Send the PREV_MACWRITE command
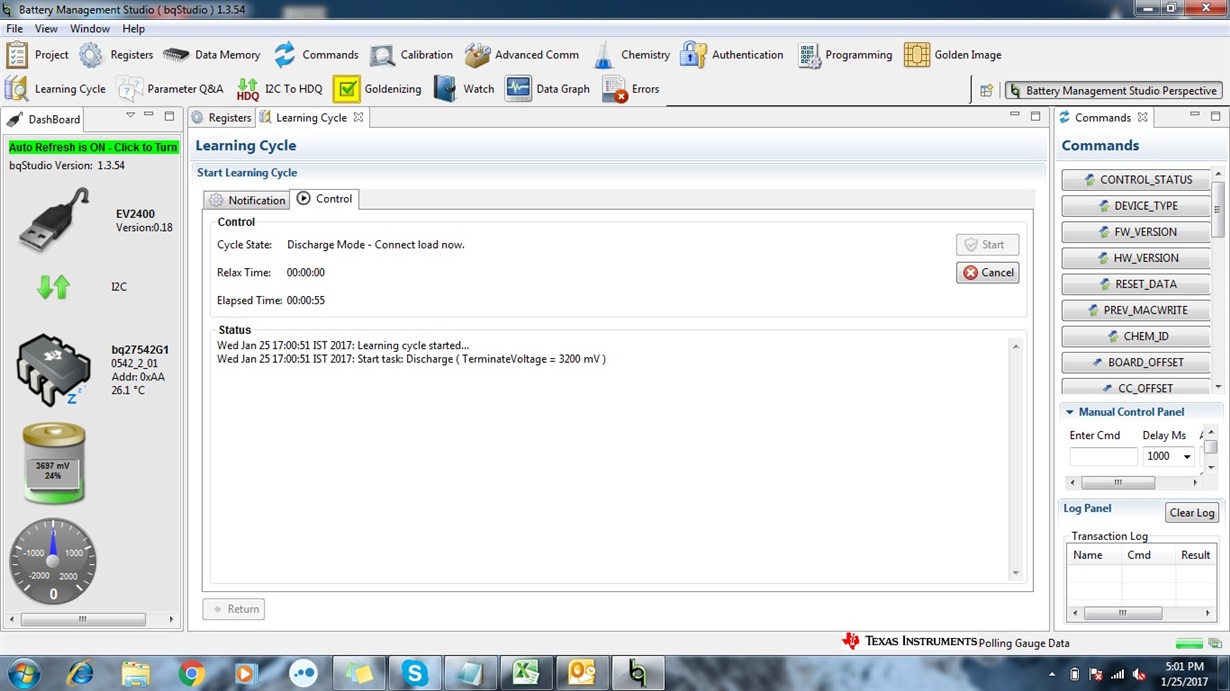 click(1136, 310)
